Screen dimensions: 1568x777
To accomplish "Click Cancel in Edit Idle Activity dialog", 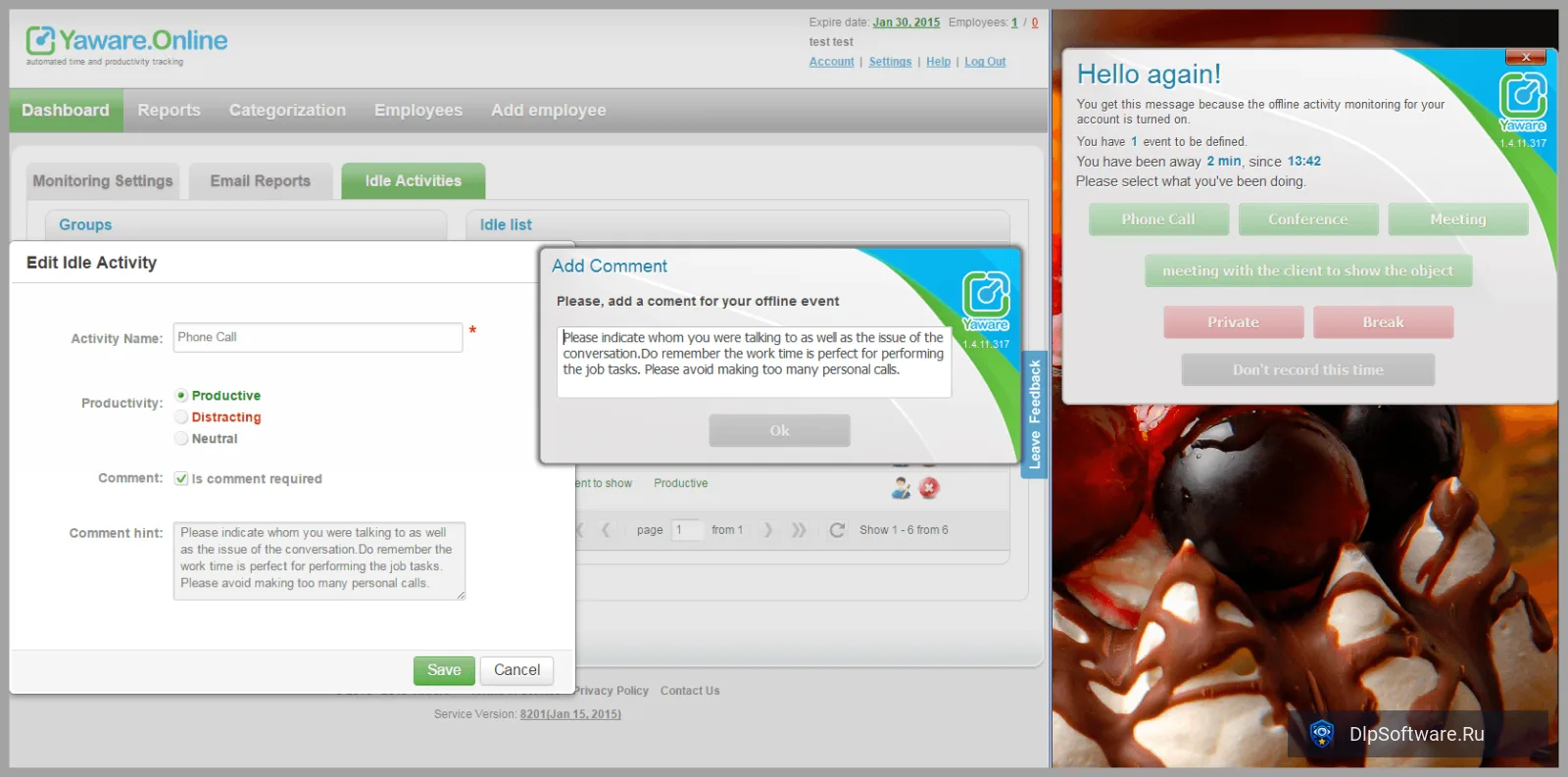I will pyautogui.click(x=516, y=670).
